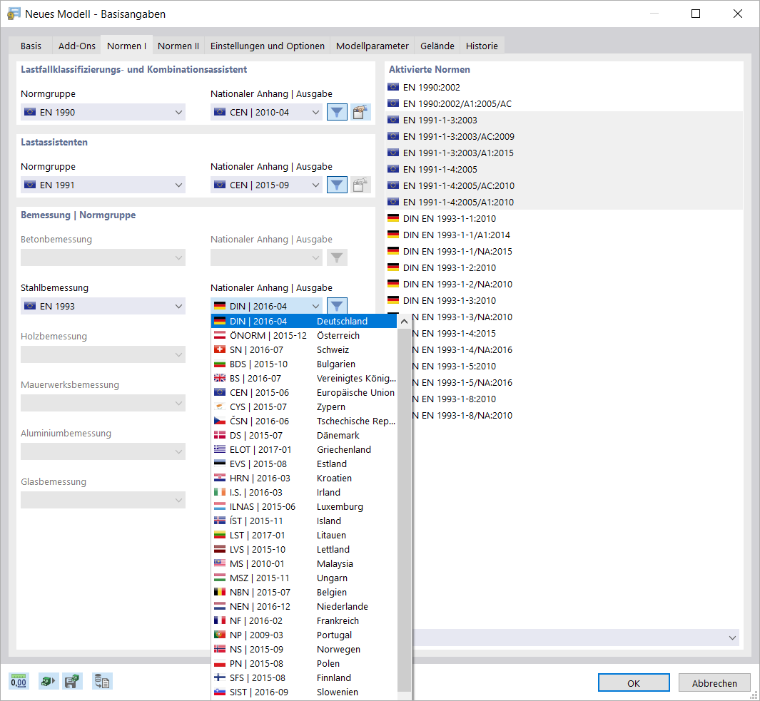The image size is (760, 701).
Task: Go to the Modellparameter tab
Action: [372, 46]
